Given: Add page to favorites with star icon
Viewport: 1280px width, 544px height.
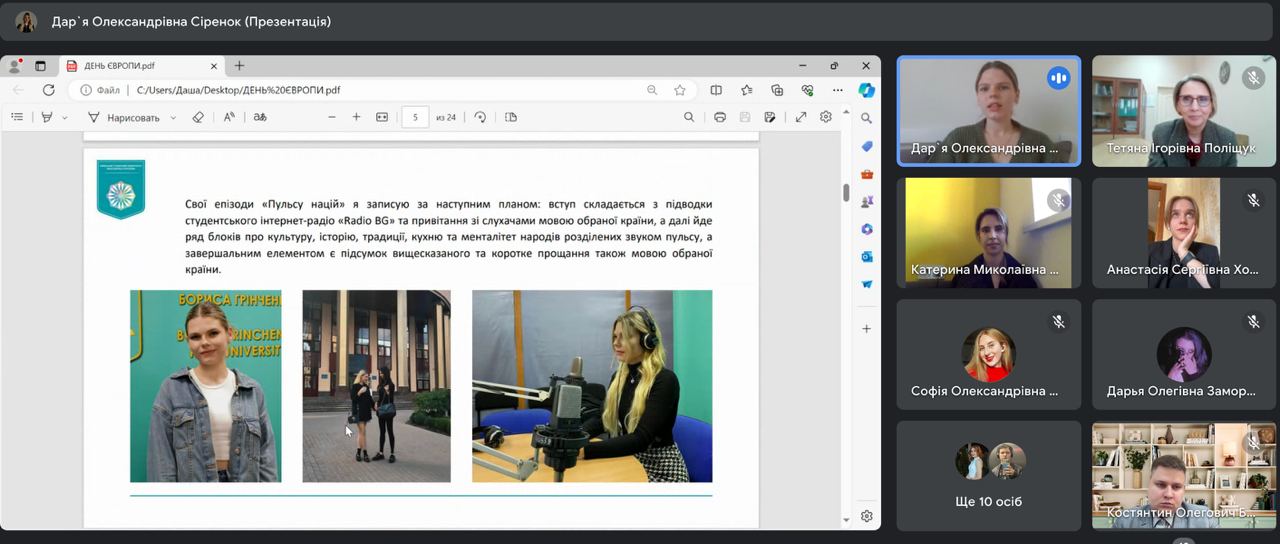Looking at the screenshot, I should (x=680, y=90).
